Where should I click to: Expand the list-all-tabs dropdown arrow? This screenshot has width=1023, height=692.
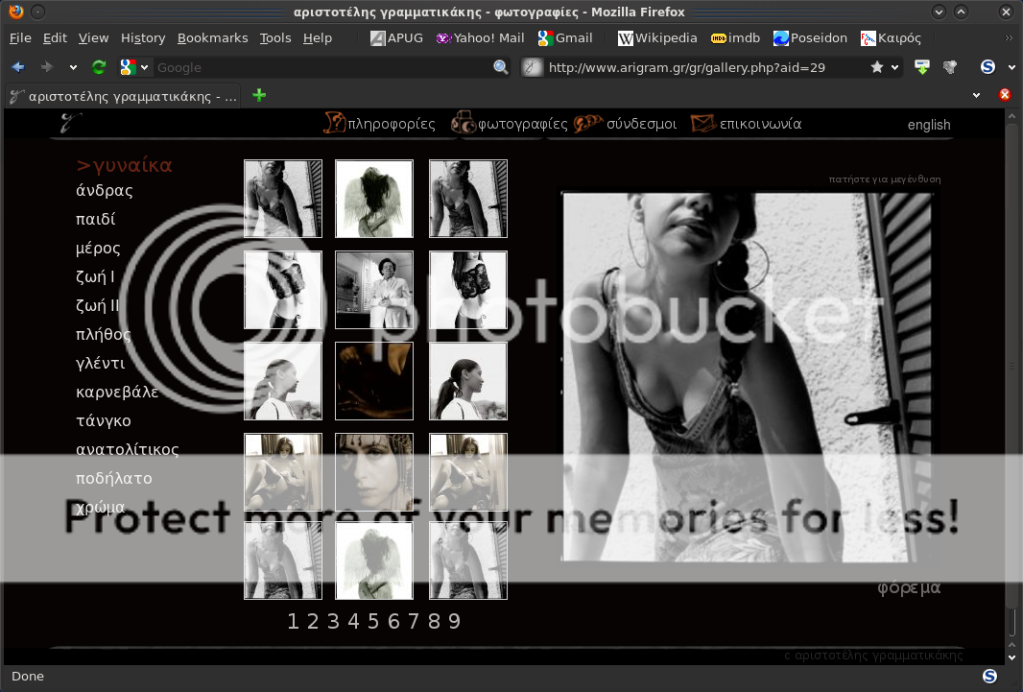coord(977,95)
